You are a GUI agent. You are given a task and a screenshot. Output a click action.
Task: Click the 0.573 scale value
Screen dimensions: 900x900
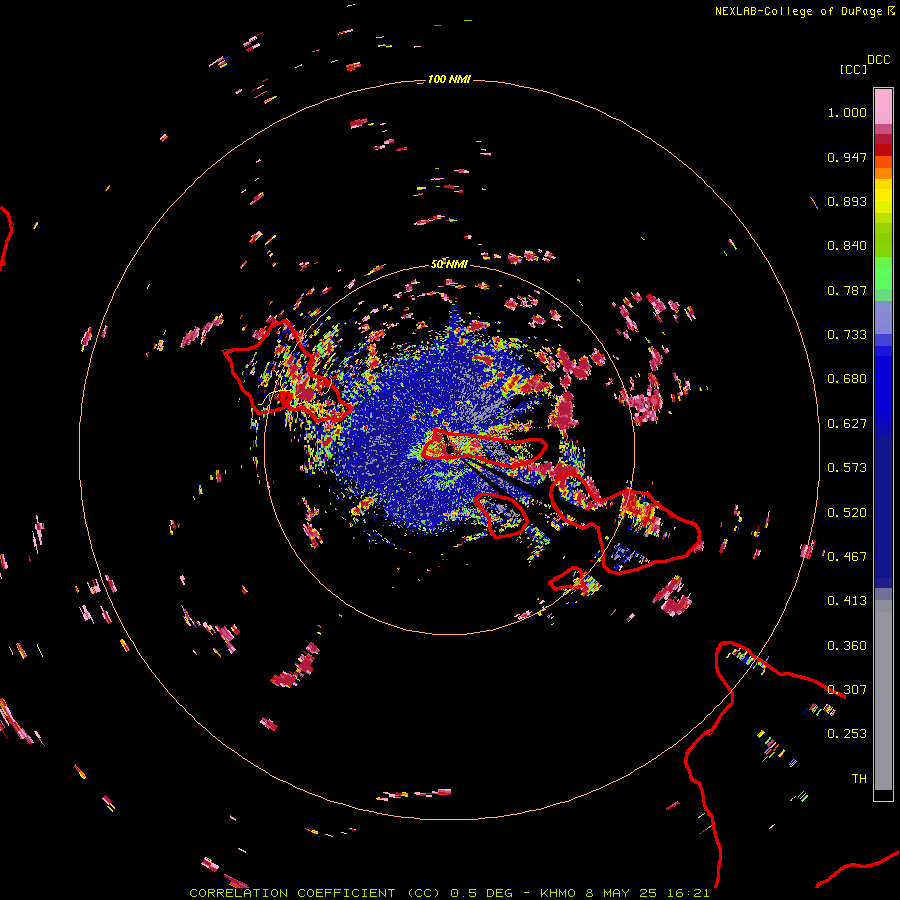[x=847, y=468]
